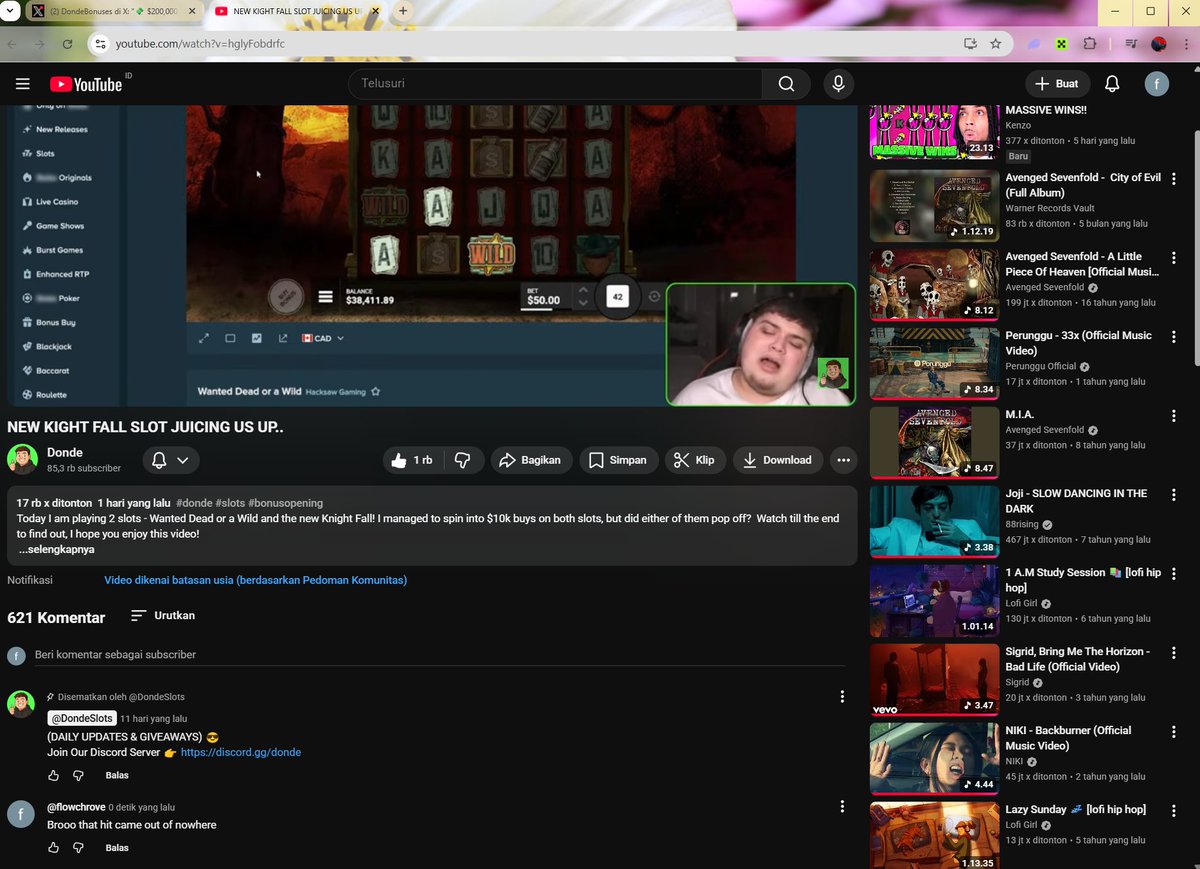1200x869 pixels.
Task: Open discord.gg/donde link
Action: point(241,752)
